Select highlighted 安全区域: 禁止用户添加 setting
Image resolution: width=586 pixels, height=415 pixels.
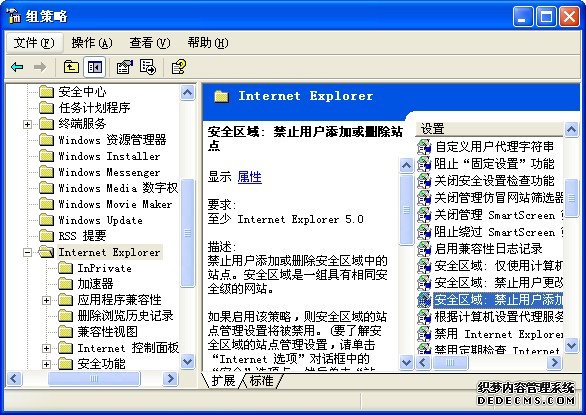click(x=498, y=300)
